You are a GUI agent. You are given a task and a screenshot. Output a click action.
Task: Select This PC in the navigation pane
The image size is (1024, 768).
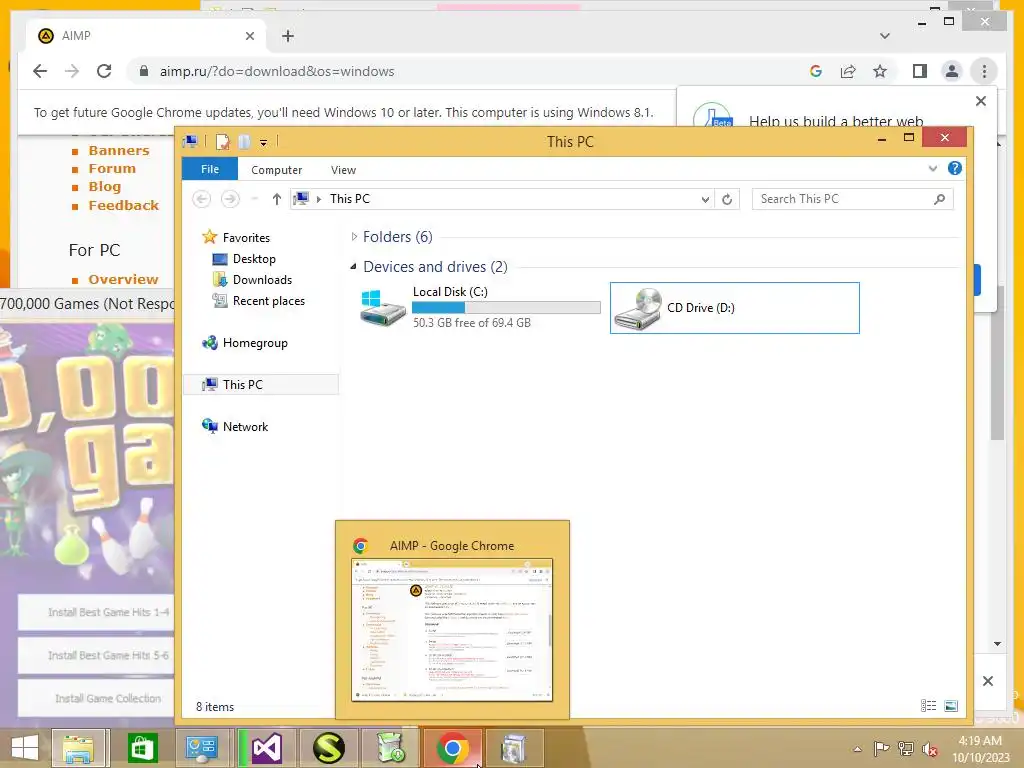[x=261, y=385]
